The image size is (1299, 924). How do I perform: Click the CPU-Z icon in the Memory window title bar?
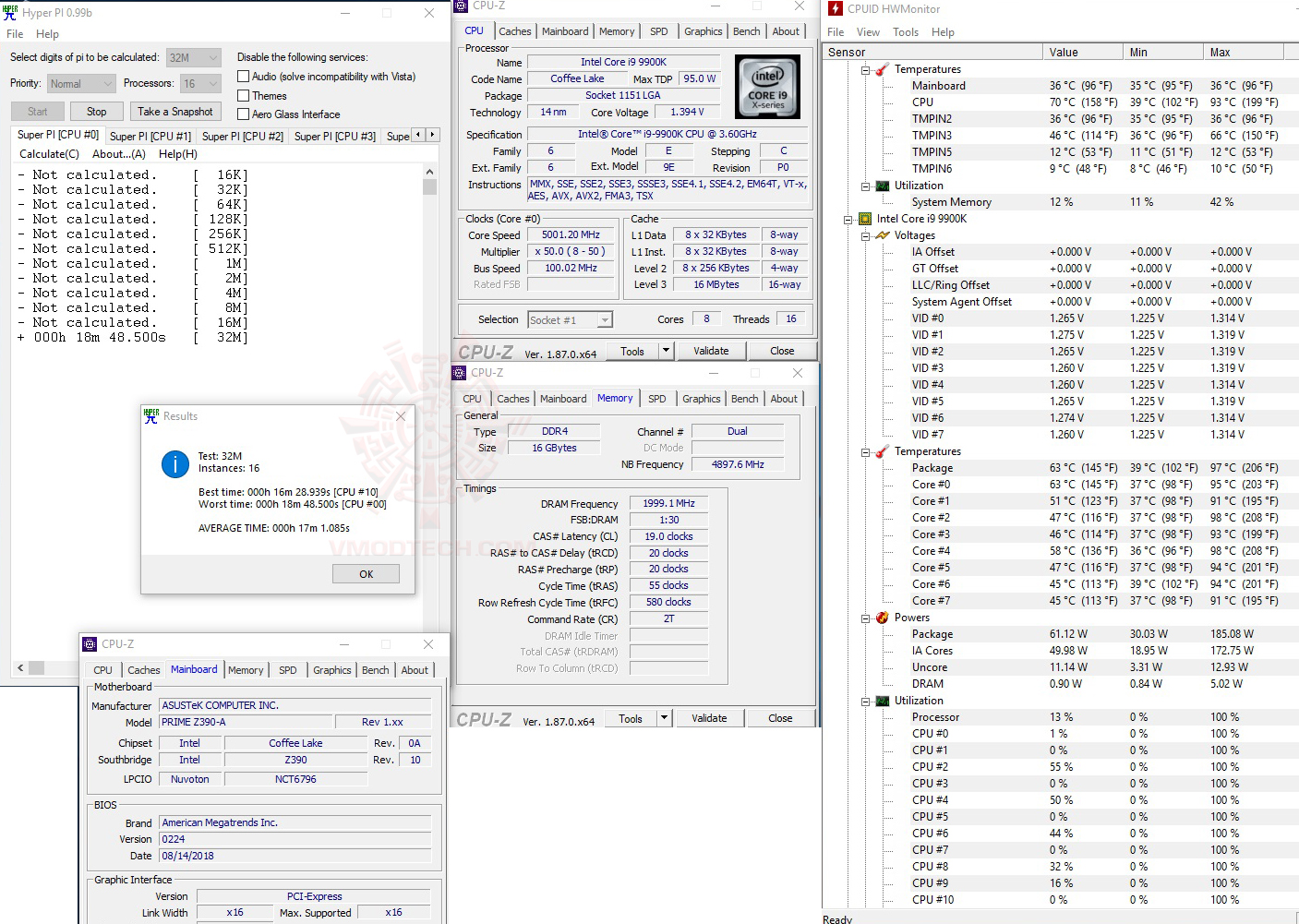tap(459, 373)
